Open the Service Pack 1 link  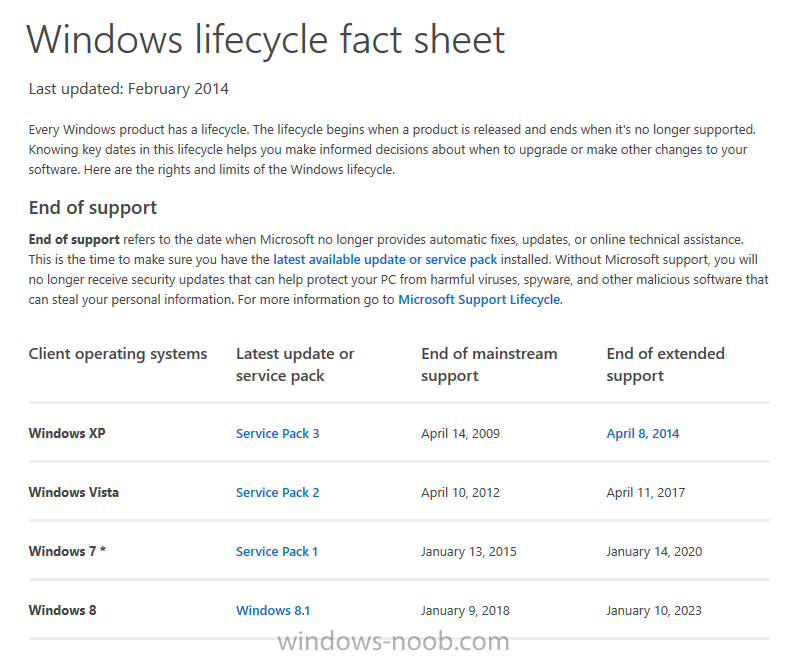(277, 552)
